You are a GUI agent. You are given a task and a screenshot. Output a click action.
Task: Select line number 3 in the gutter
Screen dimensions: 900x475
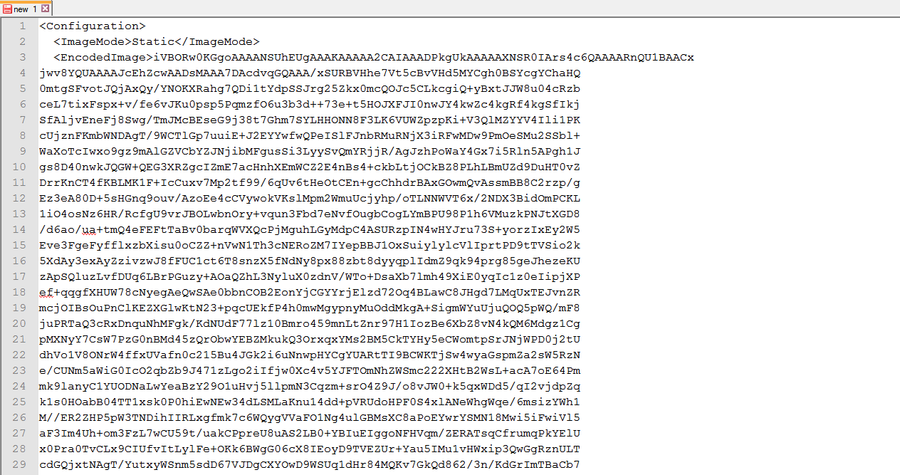(22, 57)
